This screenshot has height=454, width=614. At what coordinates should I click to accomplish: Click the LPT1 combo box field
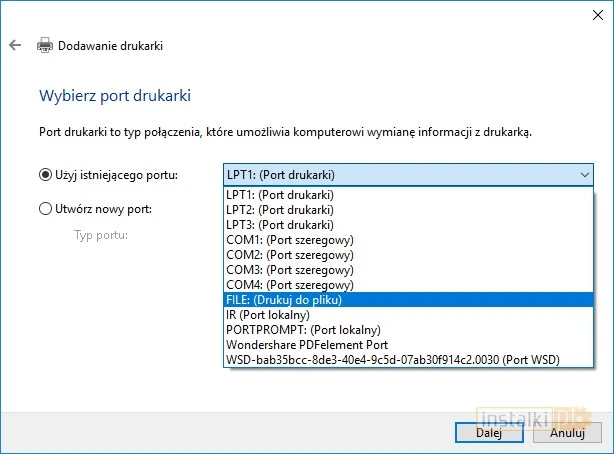400,175
